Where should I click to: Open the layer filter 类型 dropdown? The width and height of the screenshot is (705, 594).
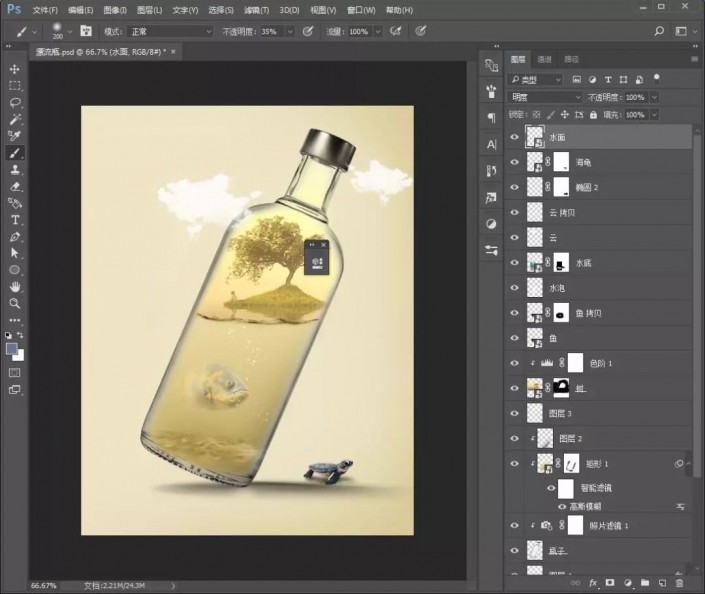pyautogui.click(x=535, y=80)
